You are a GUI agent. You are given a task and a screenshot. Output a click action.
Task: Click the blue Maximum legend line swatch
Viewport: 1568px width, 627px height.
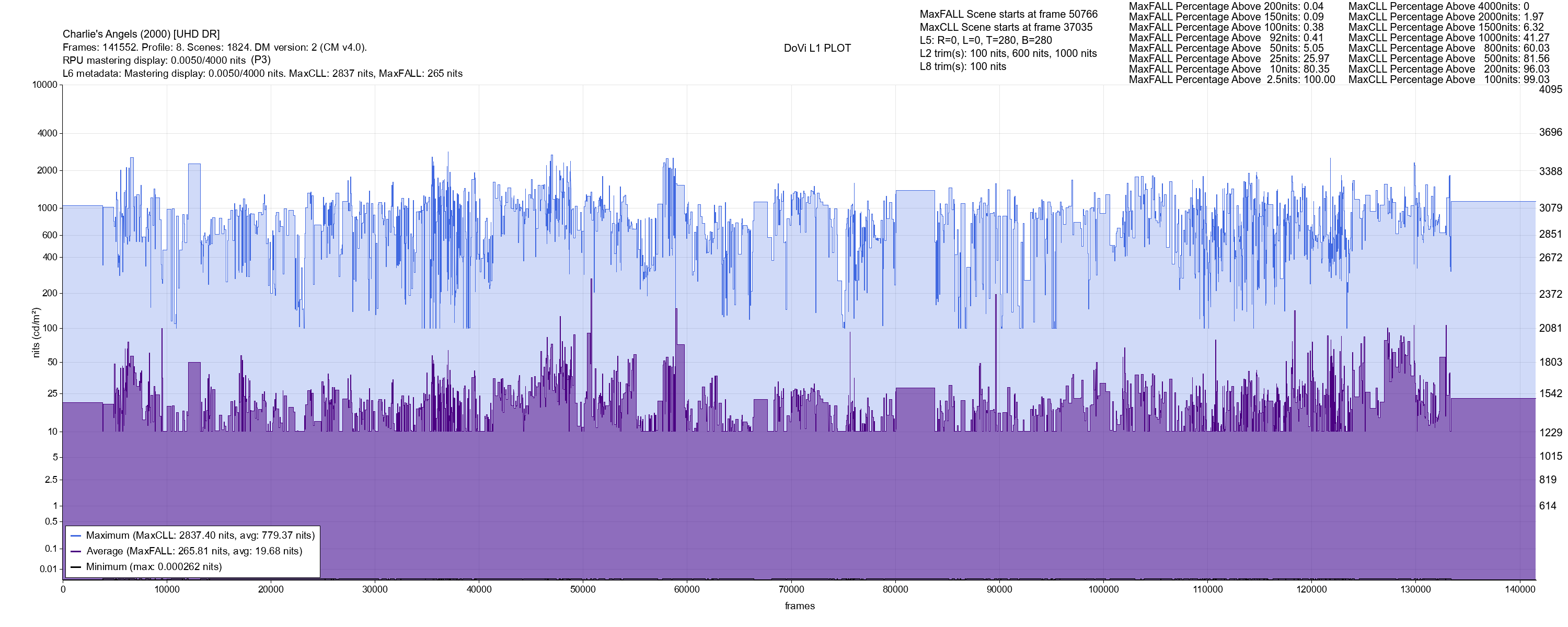76,536
